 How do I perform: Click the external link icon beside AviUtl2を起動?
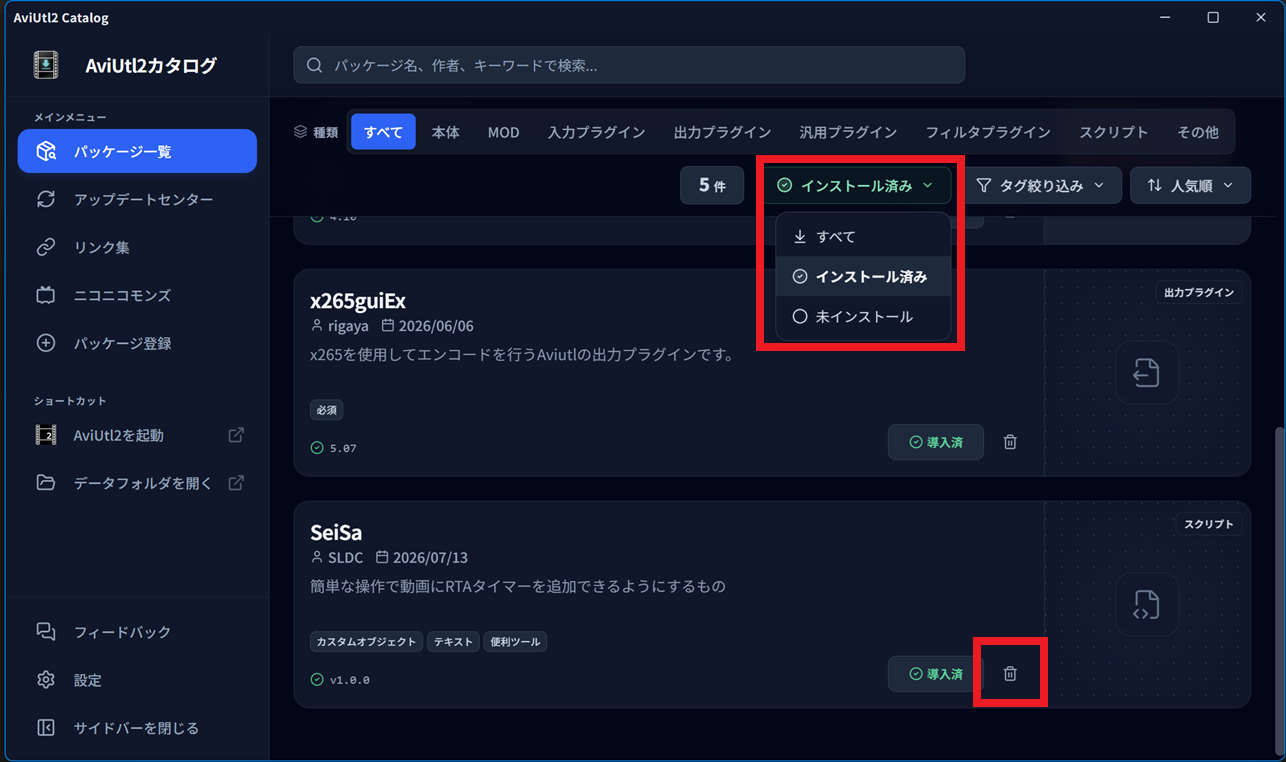click(236, 435)
